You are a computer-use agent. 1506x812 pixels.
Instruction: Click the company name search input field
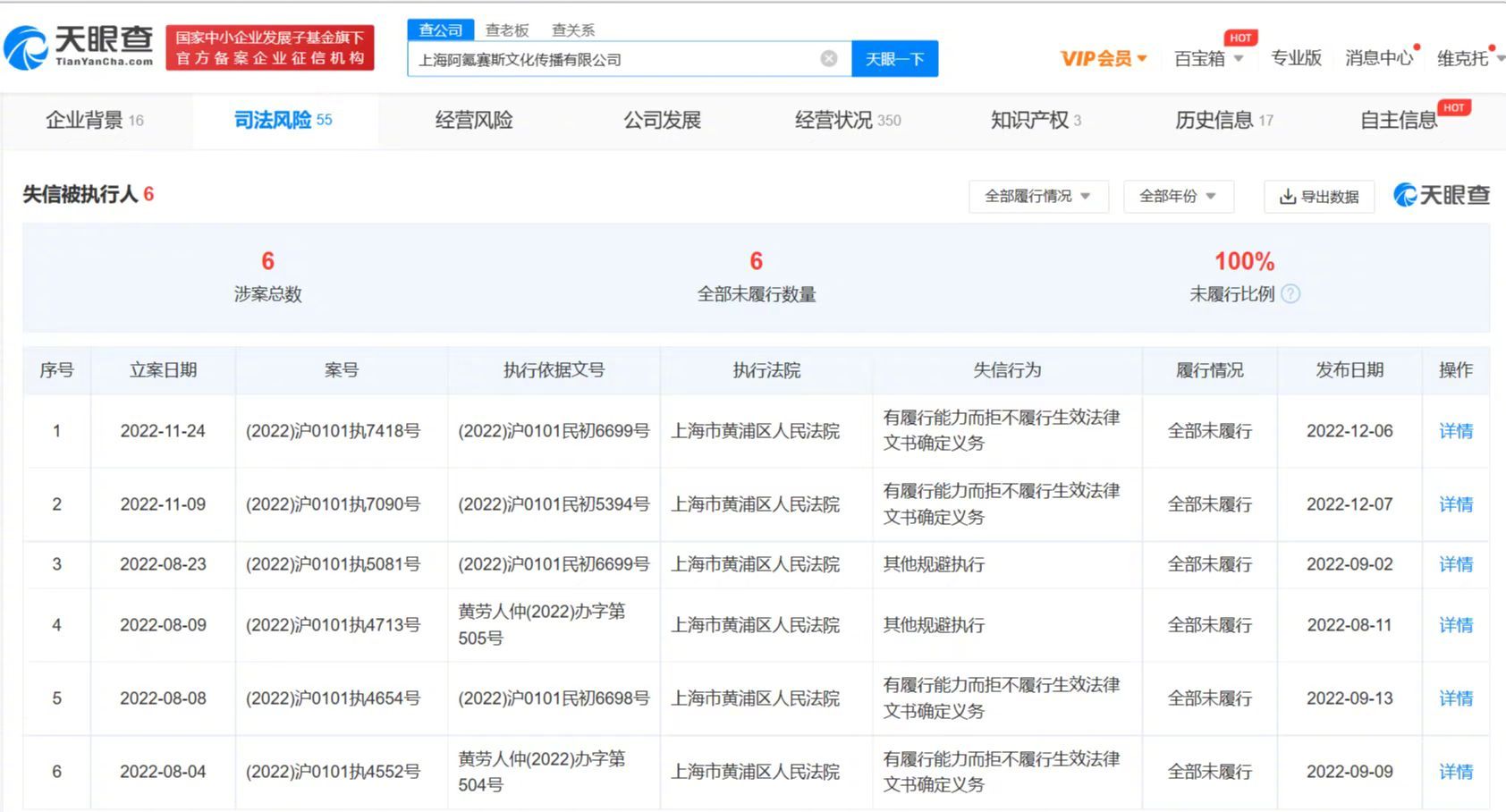click(613, 59)
